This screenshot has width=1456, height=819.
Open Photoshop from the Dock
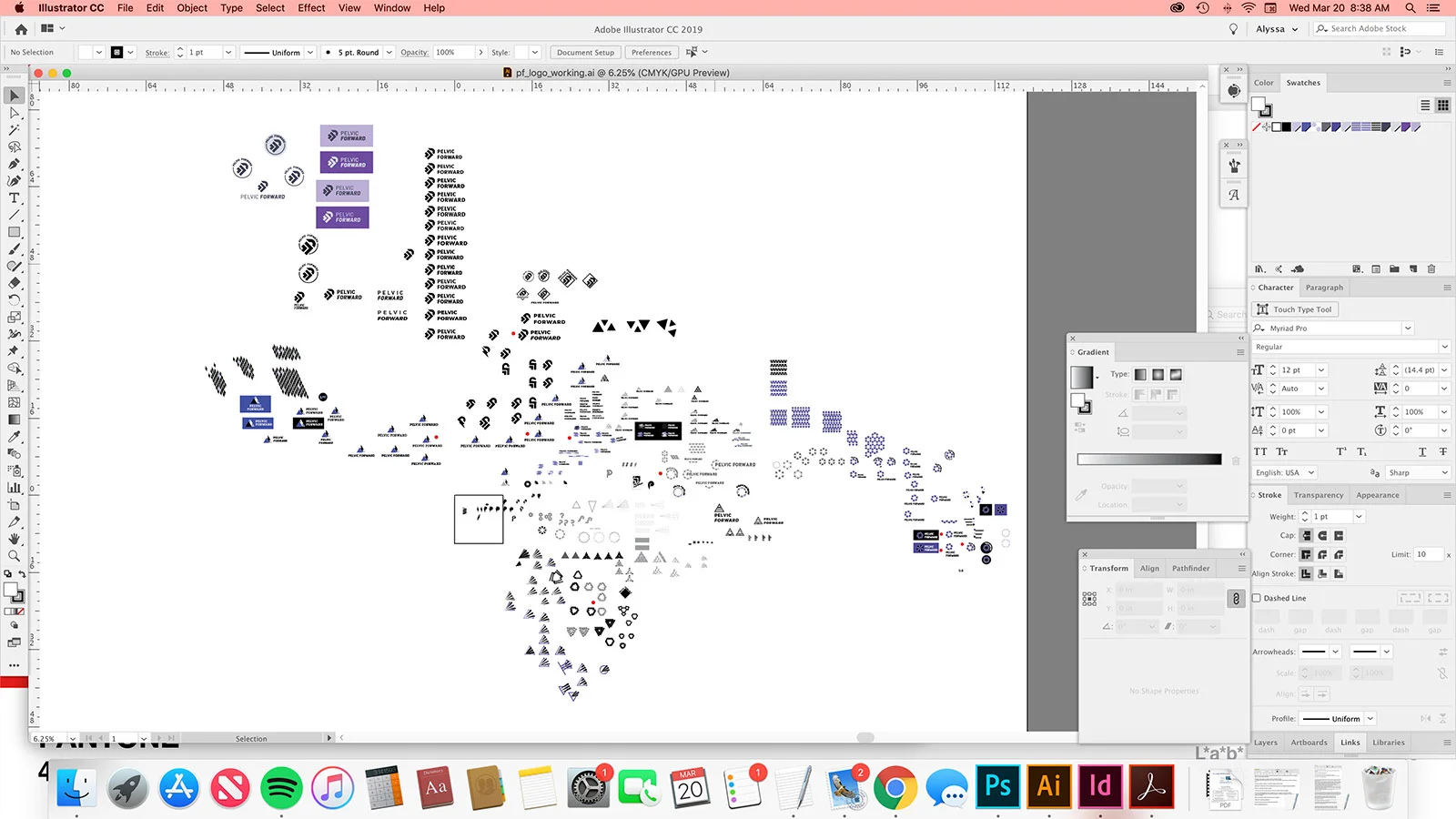click(998, 785)
